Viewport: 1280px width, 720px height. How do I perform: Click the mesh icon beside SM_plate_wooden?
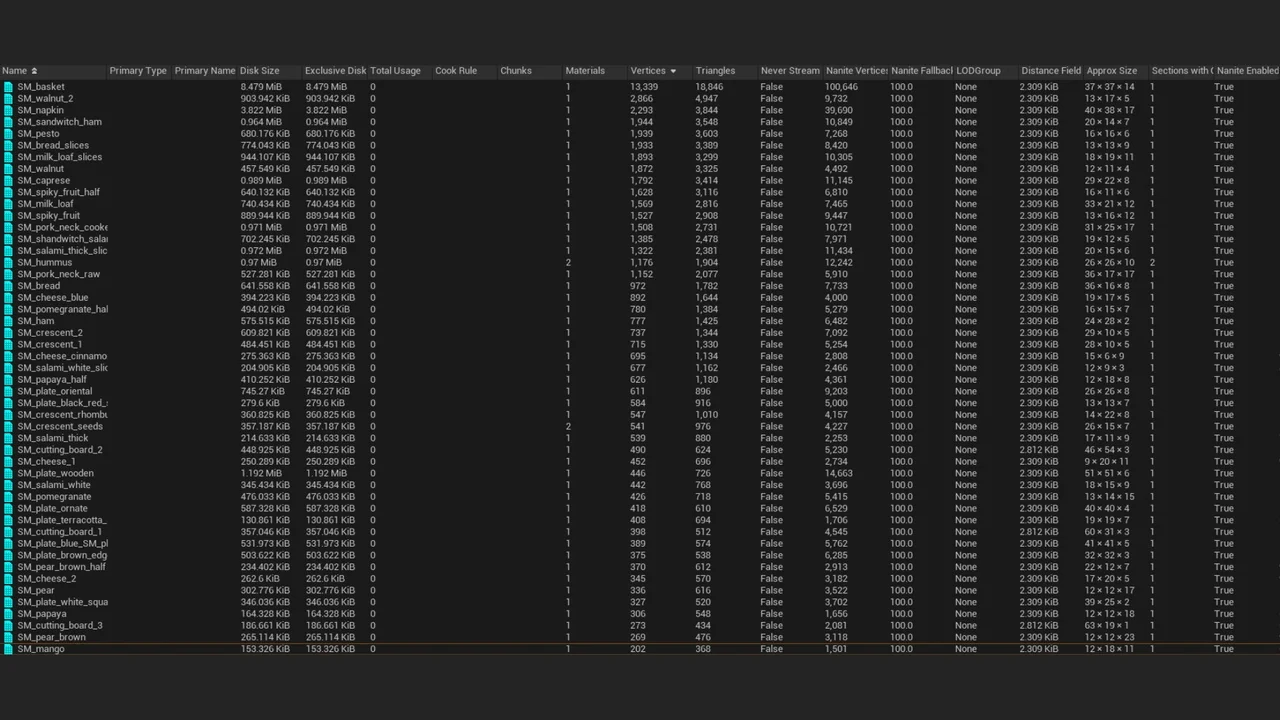[8, 474]
